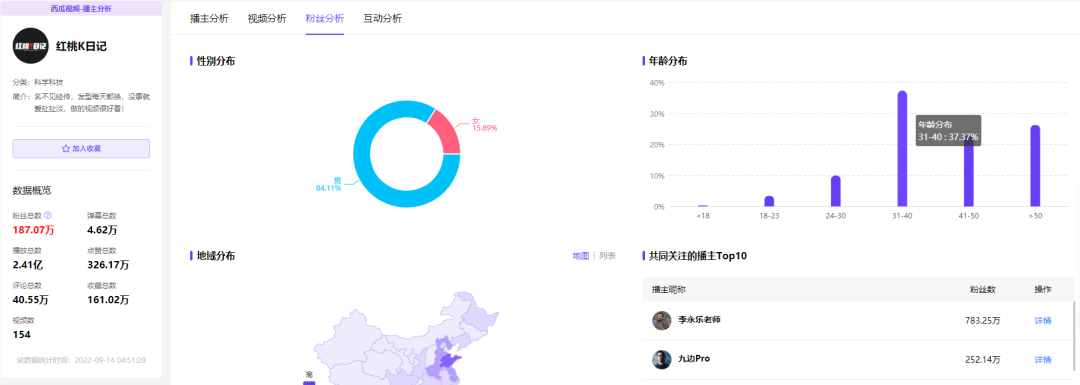Click the 粉丝数 column header

point(983,289)
